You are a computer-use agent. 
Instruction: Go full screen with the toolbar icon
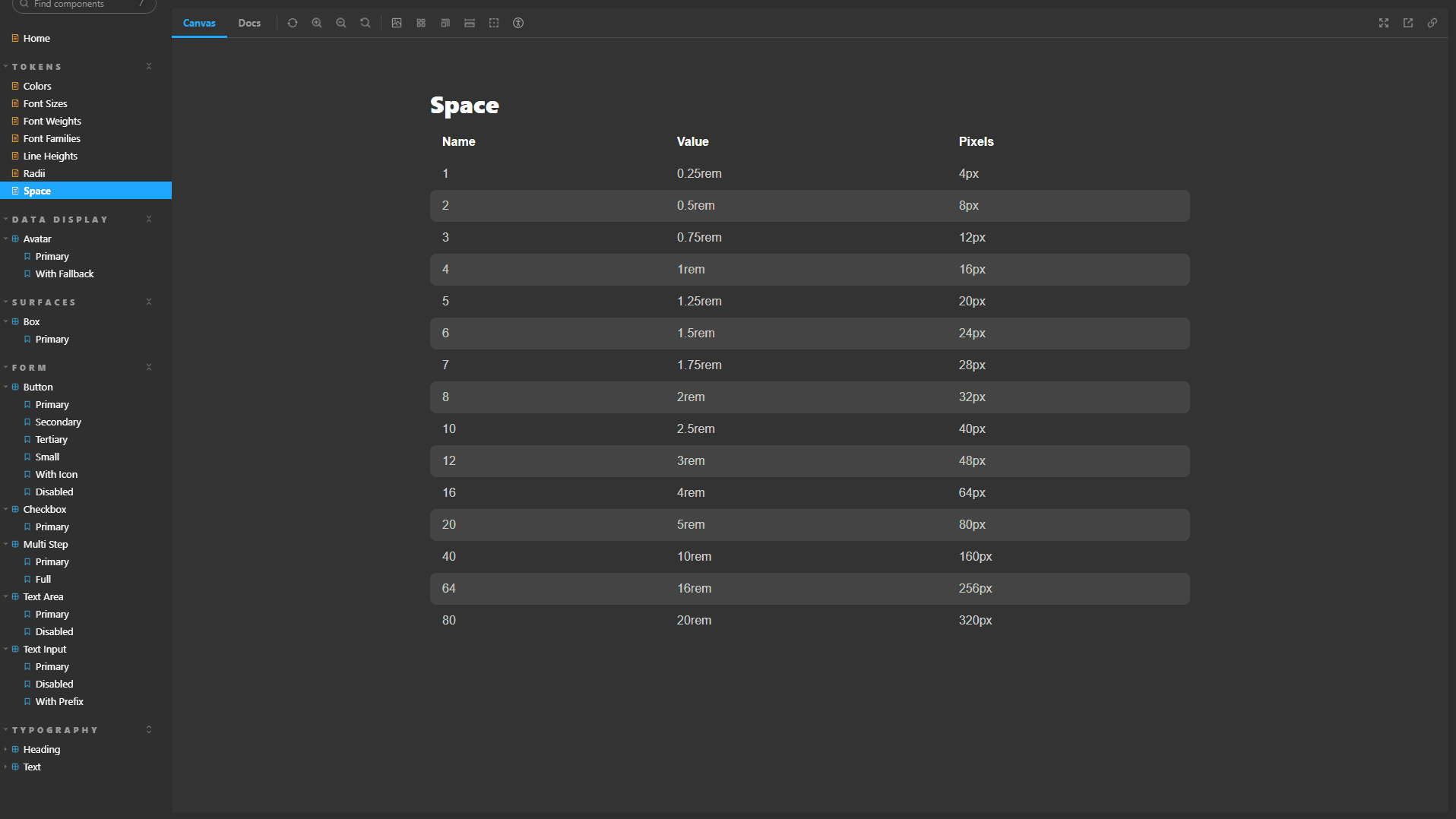tap(1384, 23)
